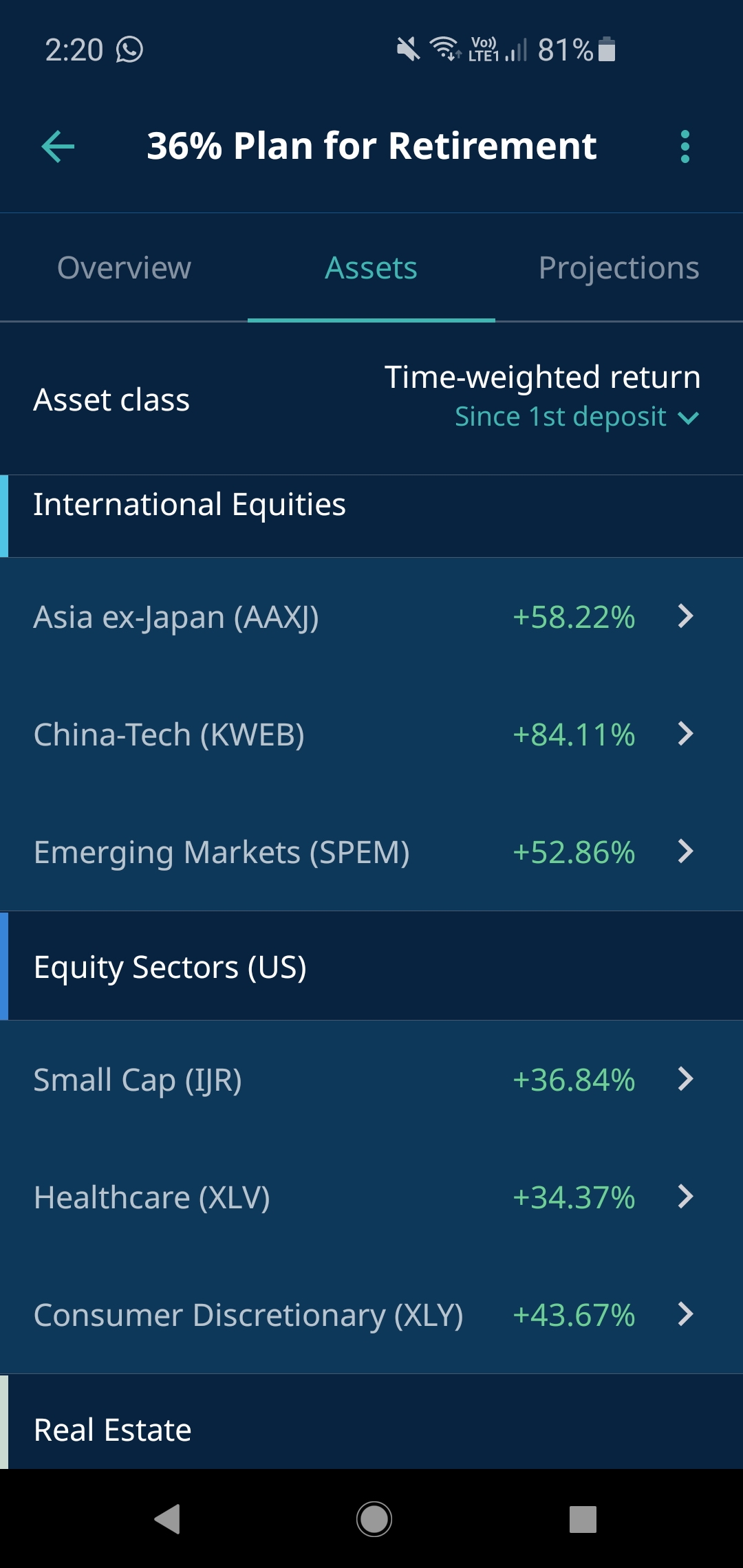Tap the Android back navigation button
The image size is (743, 1568).
point(167,1519)
